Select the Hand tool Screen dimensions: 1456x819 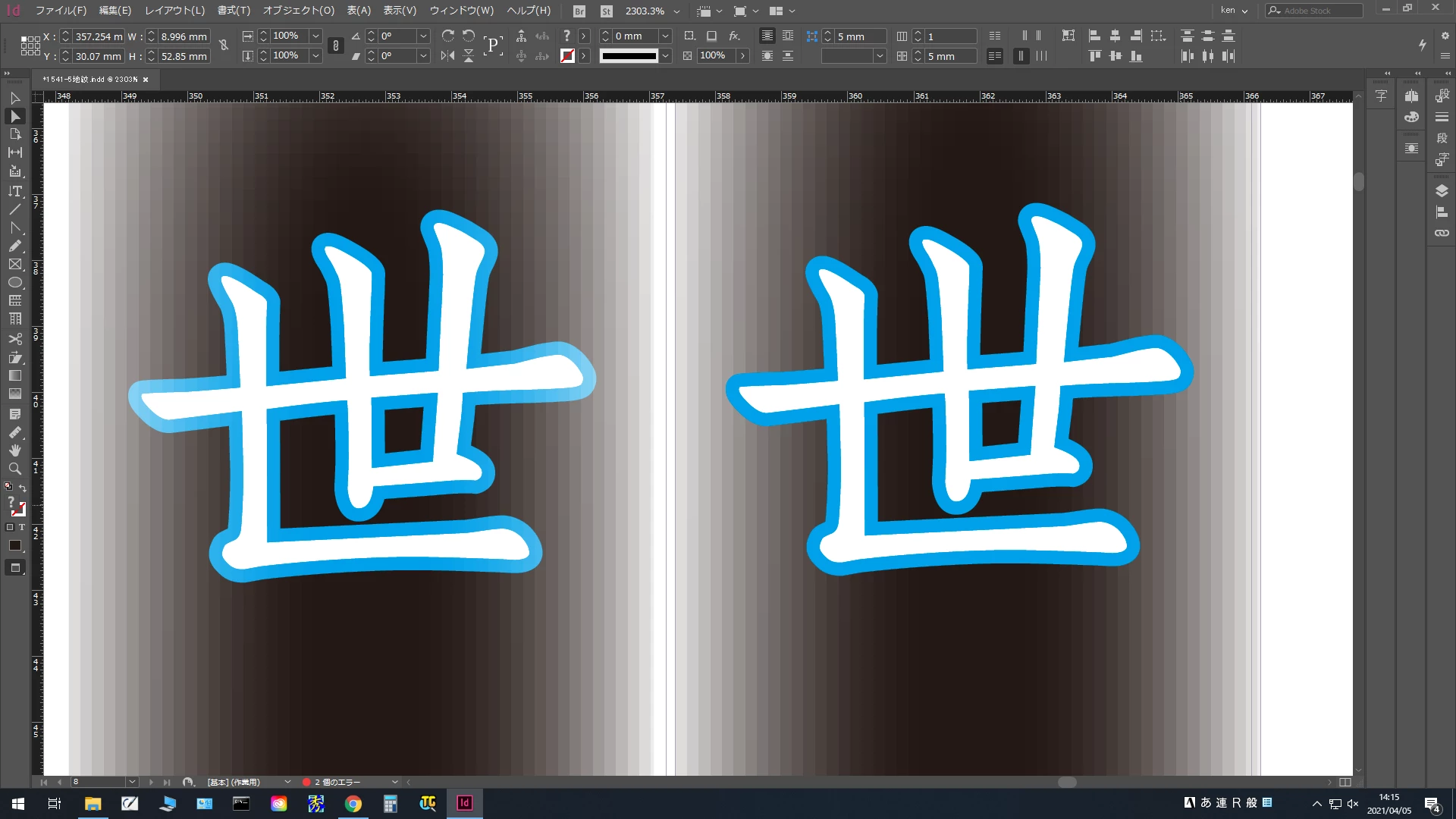[x=15, y=450]
